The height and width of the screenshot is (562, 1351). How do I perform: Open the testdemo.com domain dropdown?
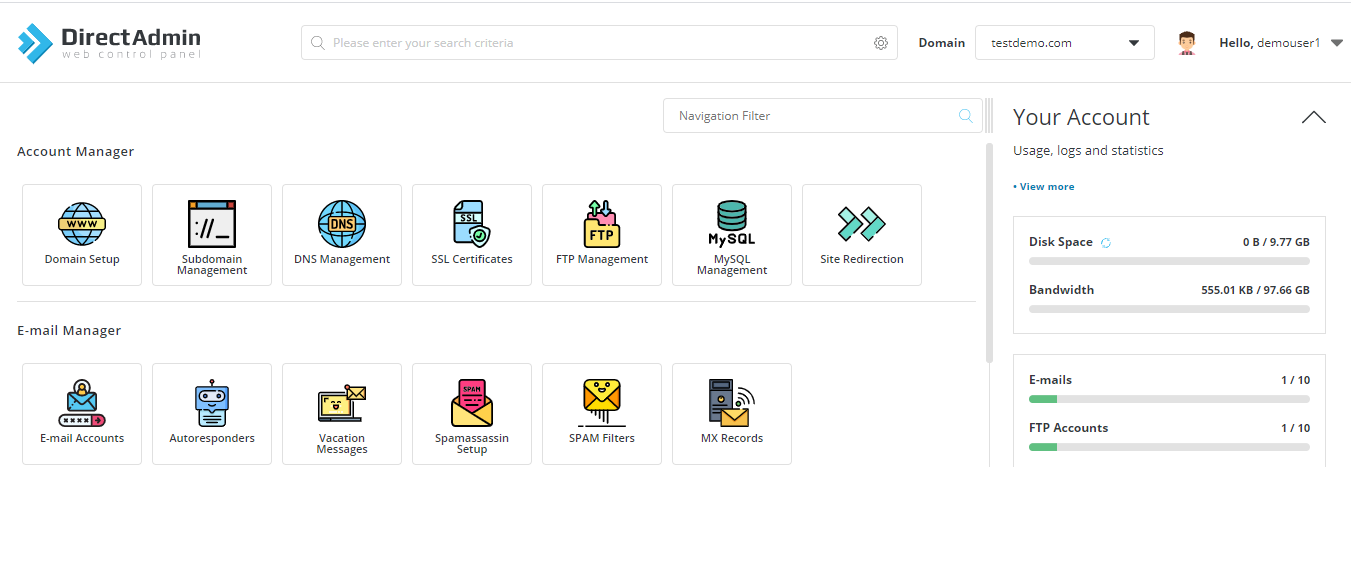[1065, 43]
